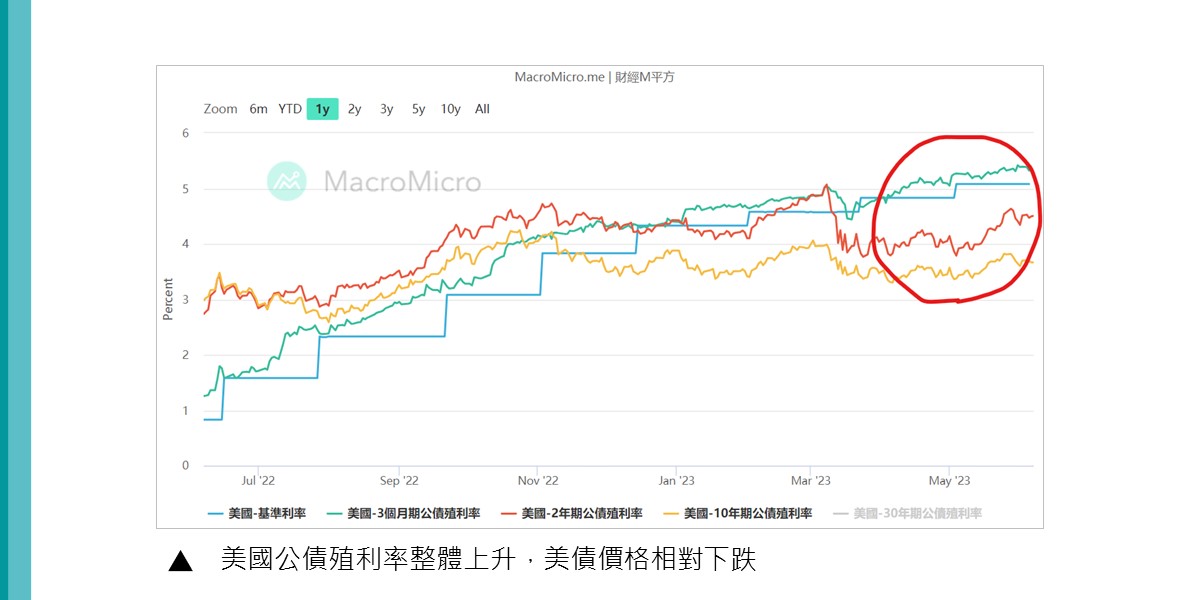Set the chart zoom to 10y
Viewport: 1200px width, 600px height.
pos(450,109)
